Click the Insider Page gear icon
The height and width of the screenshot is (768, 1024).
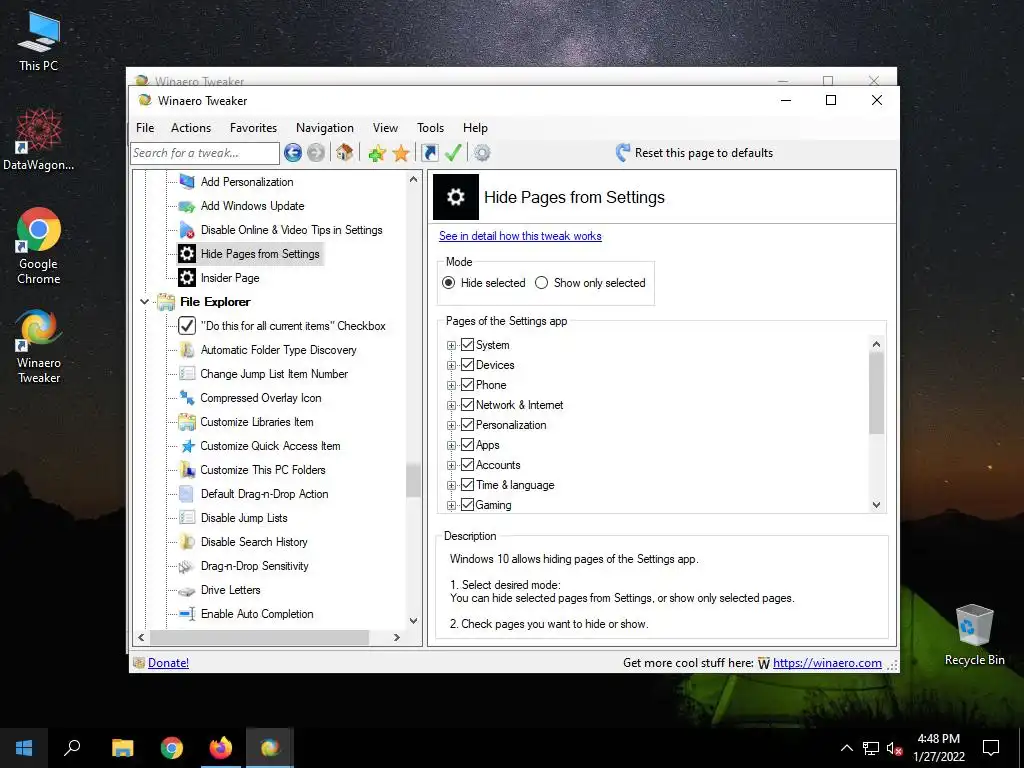coord(187,278)
